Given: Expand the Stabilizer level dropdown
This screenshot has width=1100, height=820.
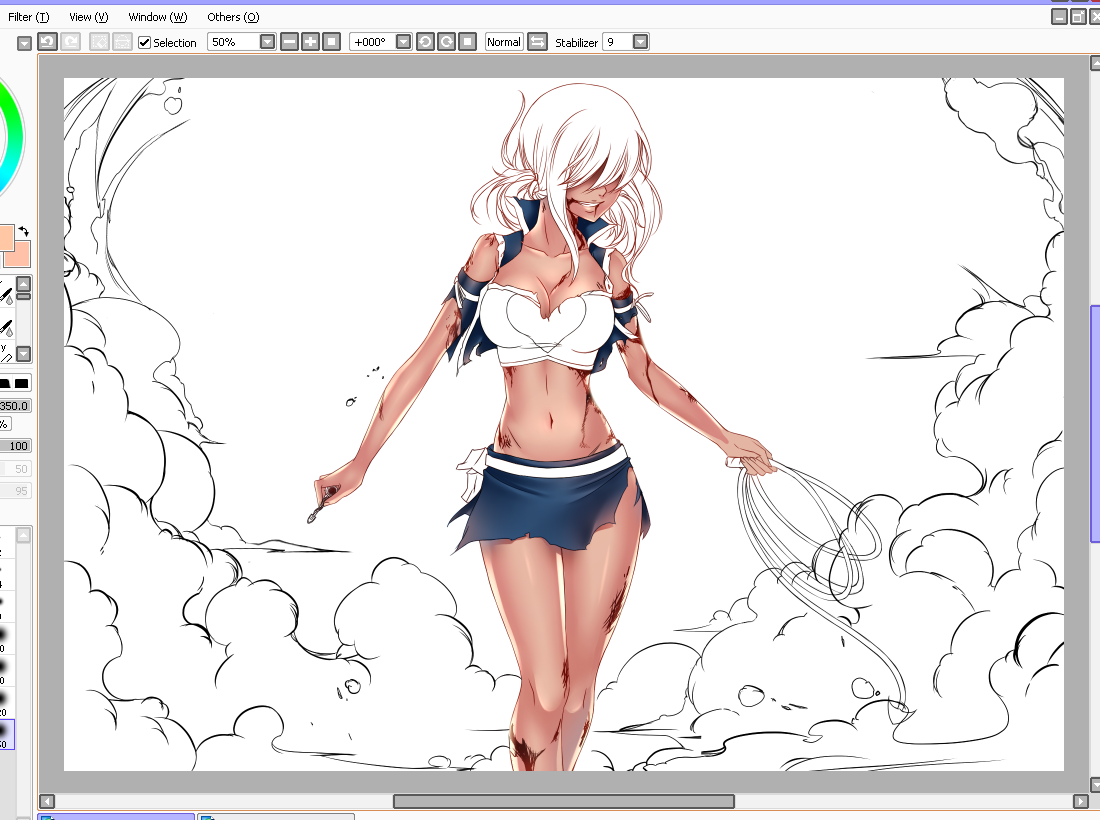Looking at the screenshot, I should click(640, 42).
